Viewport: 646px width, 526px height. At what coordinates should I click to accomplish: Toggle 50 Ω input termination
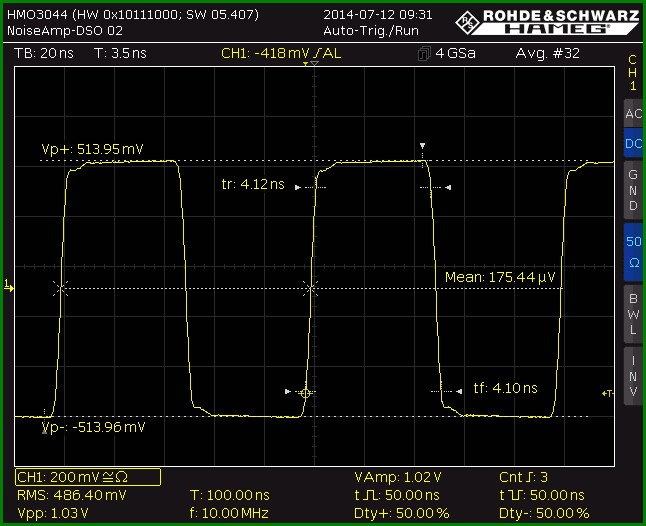[633, 252]
